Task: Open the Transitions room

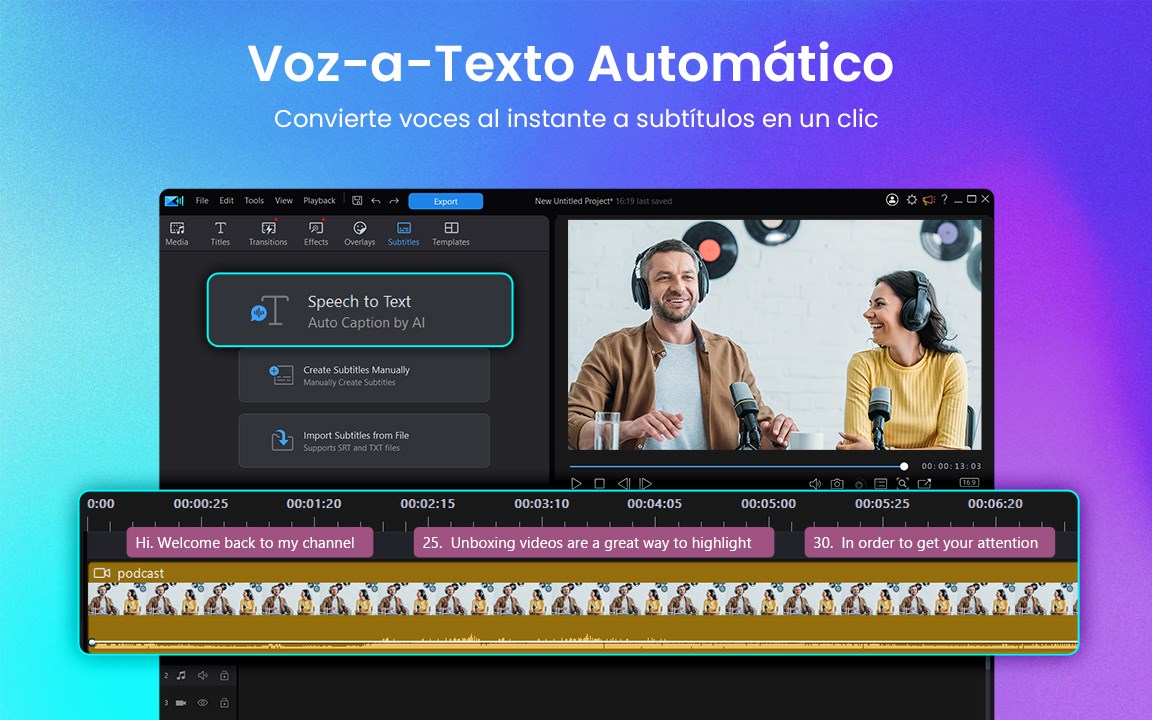Action: tap(267, 234)
